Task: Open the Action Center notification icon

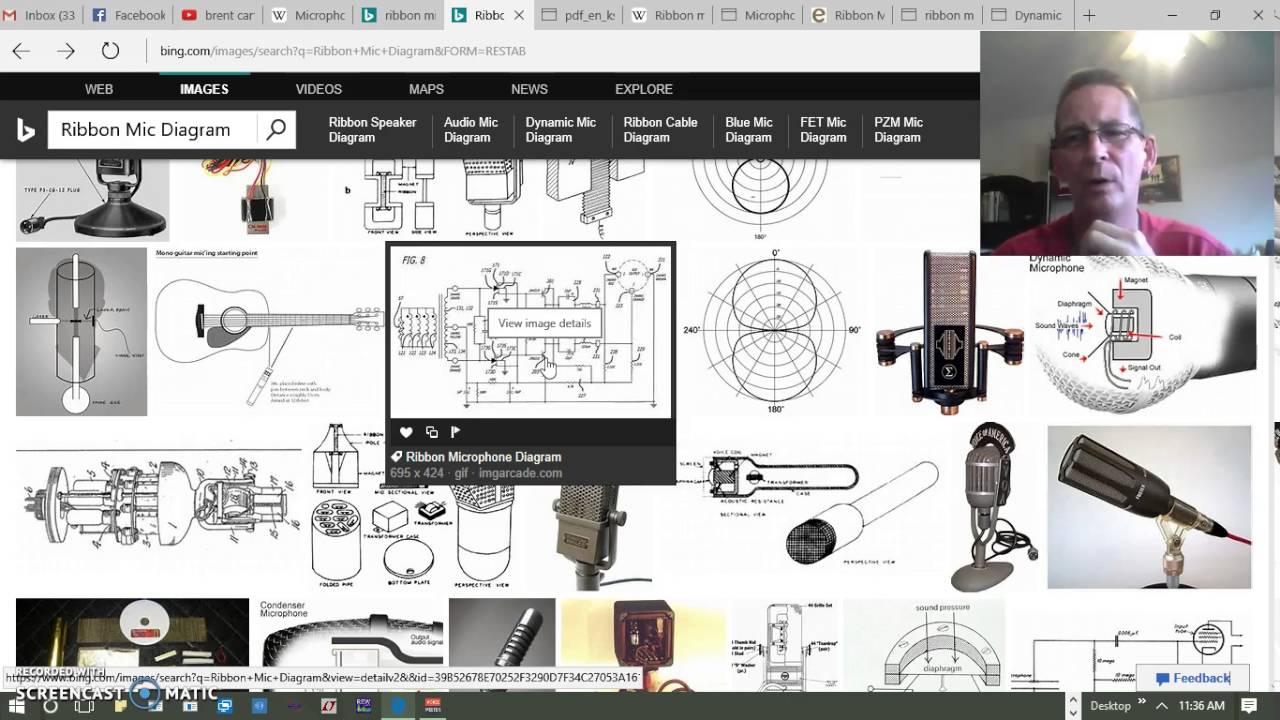Action: pyautogui.click(x=1250, y=705)
